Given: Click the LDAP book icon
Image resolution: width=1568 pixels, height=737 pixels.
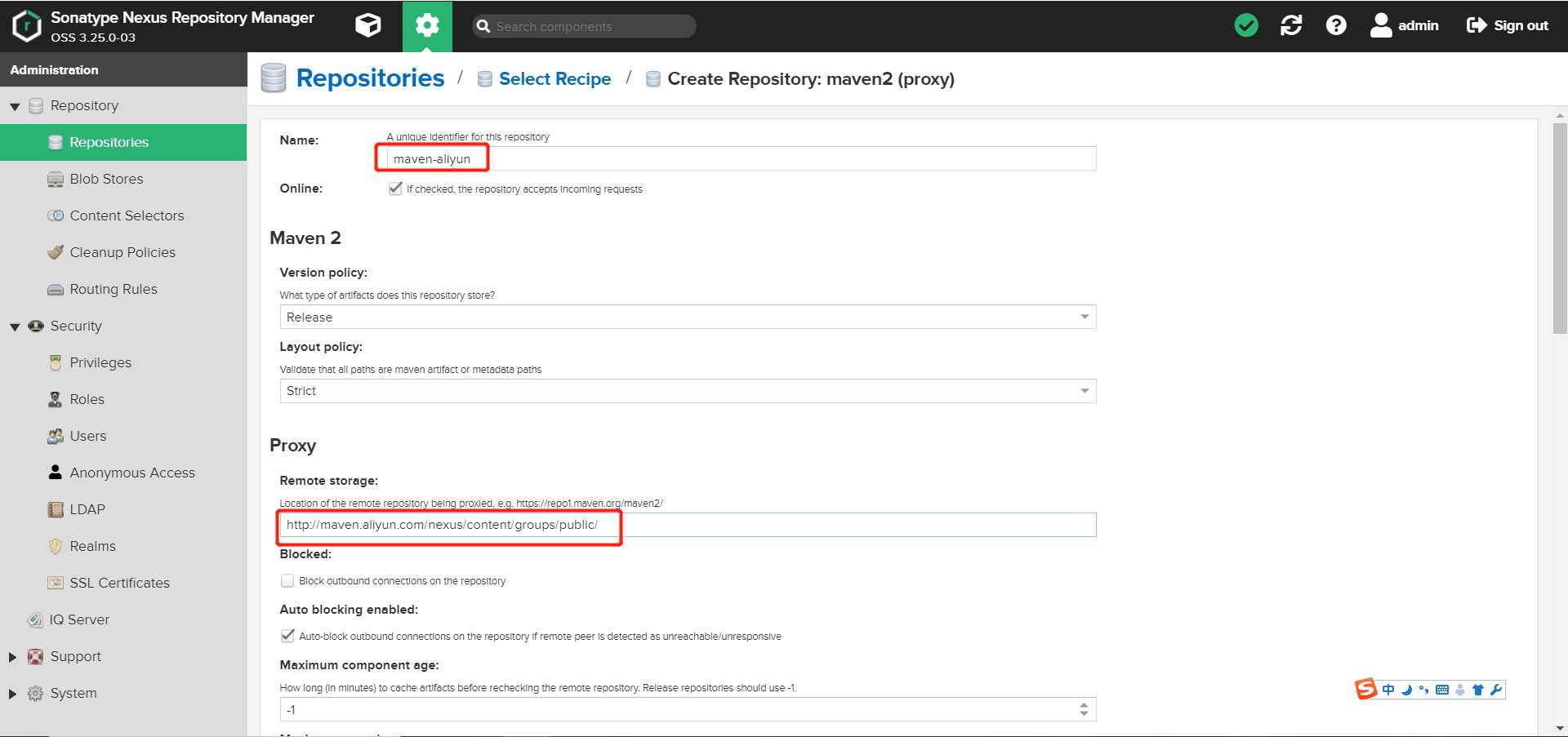Looking at the screenshot, I should [x=55, y=509].
